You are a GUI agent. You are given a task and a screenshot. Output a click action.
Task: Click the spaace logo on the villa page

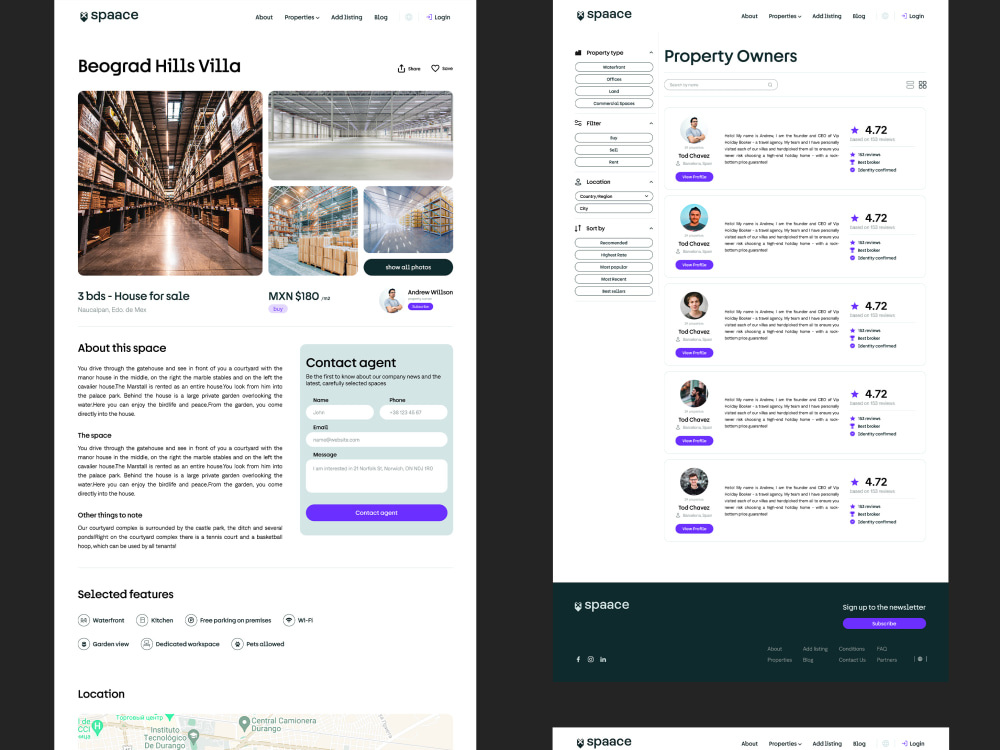(108, 16)
